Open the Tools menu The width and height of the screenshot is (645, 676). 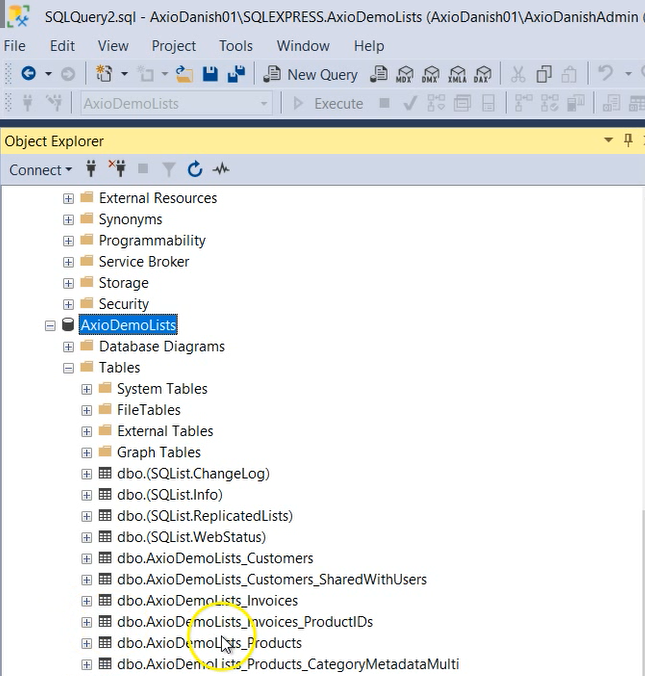coord(236,46)
